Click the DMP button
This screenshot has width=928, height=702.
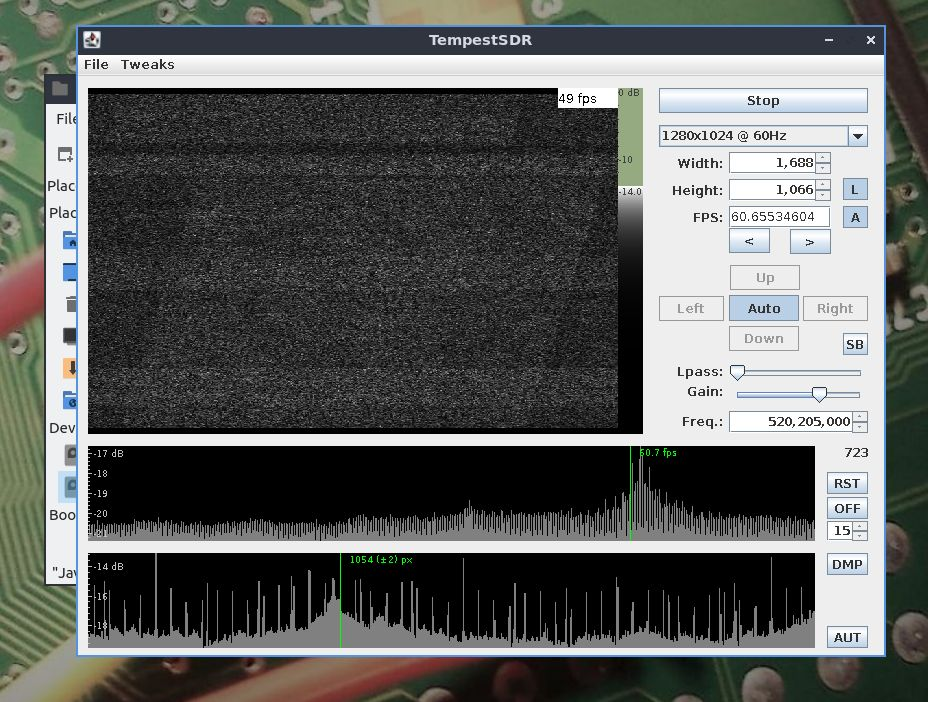pyautogui.click(x=847, y=565)
